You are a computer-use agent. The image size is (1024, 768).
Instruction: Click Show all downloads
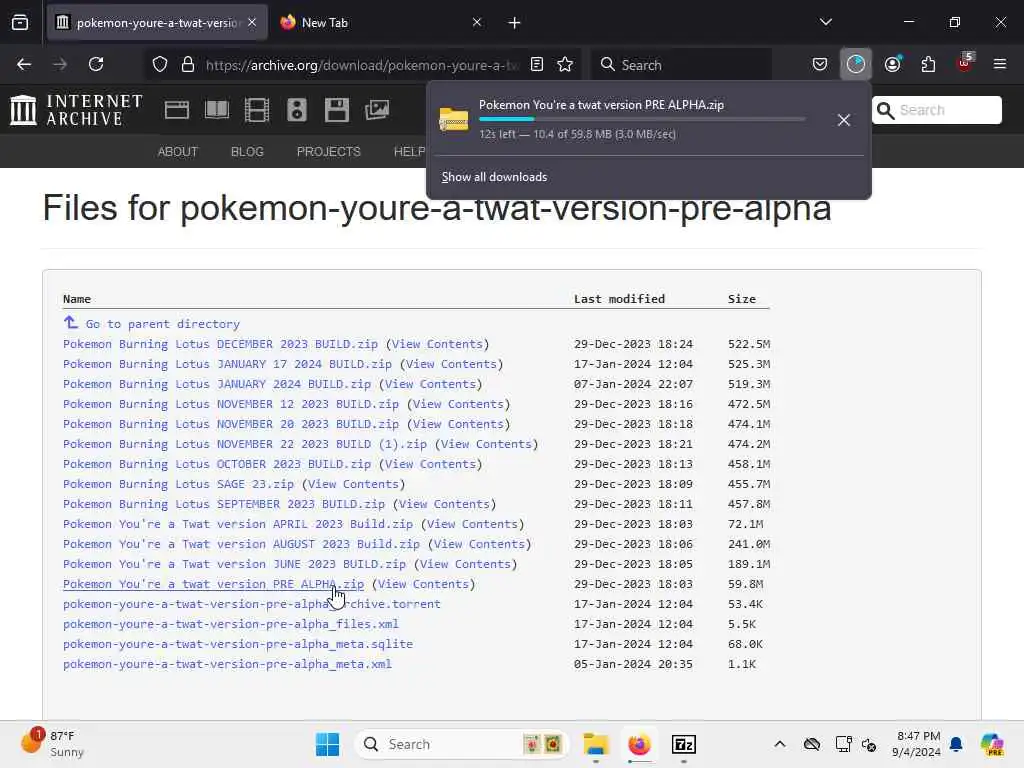(x=494, y=177)
